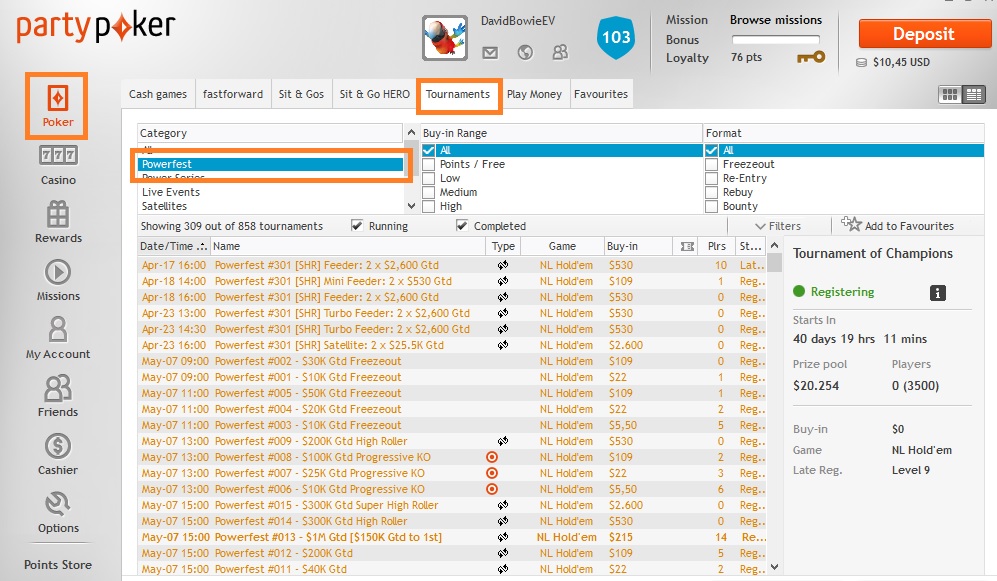Expand the Filters dropdown
The height and width of the screenshot is (581, 997).
pyautogui.click(x=778, y=226)
